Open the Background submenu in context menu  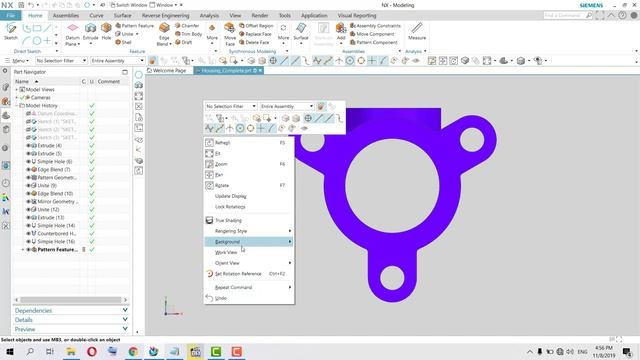point(249,242)
